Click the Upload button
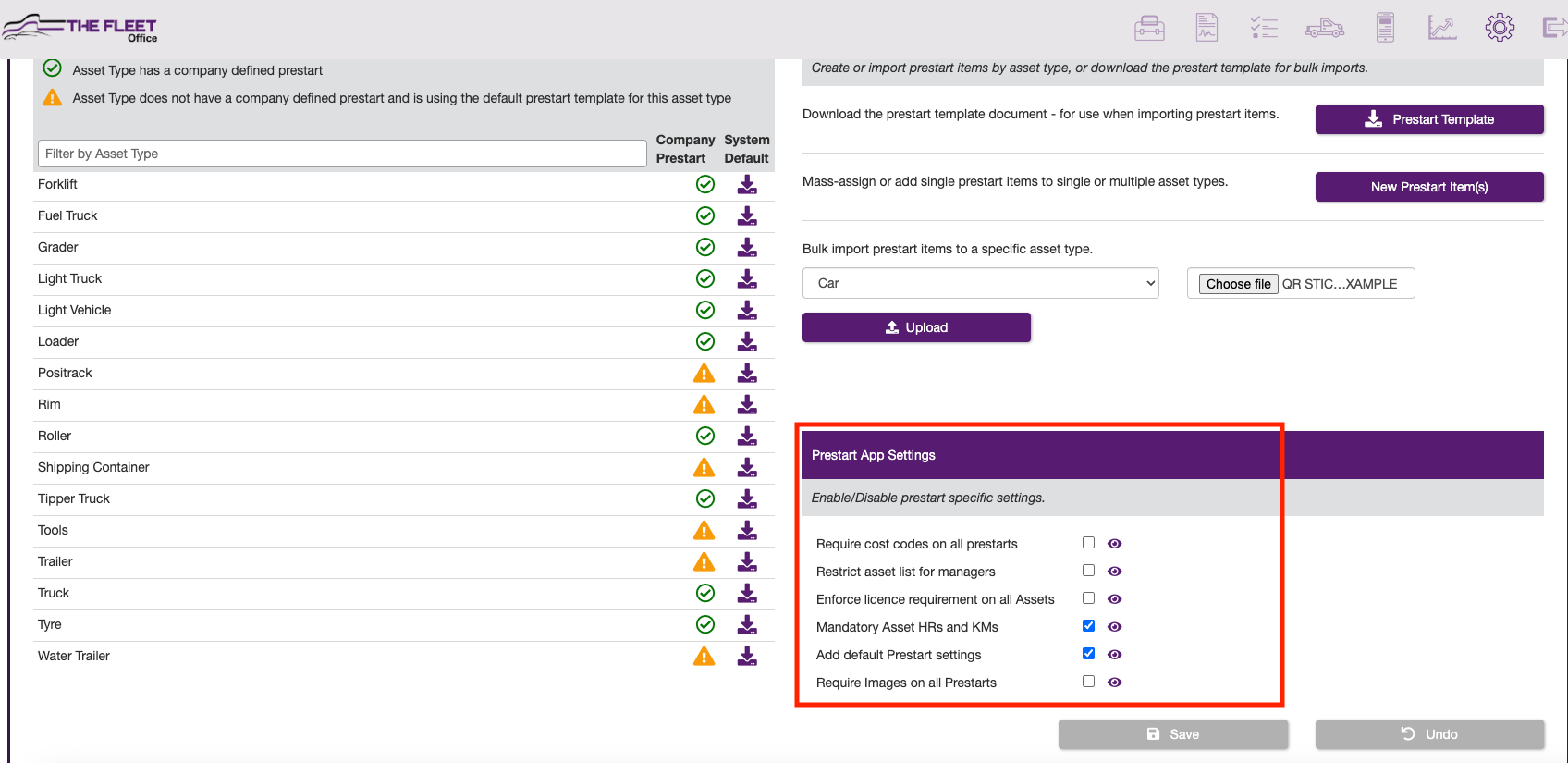Screen dimensions: 1568x763 point(916,327)
